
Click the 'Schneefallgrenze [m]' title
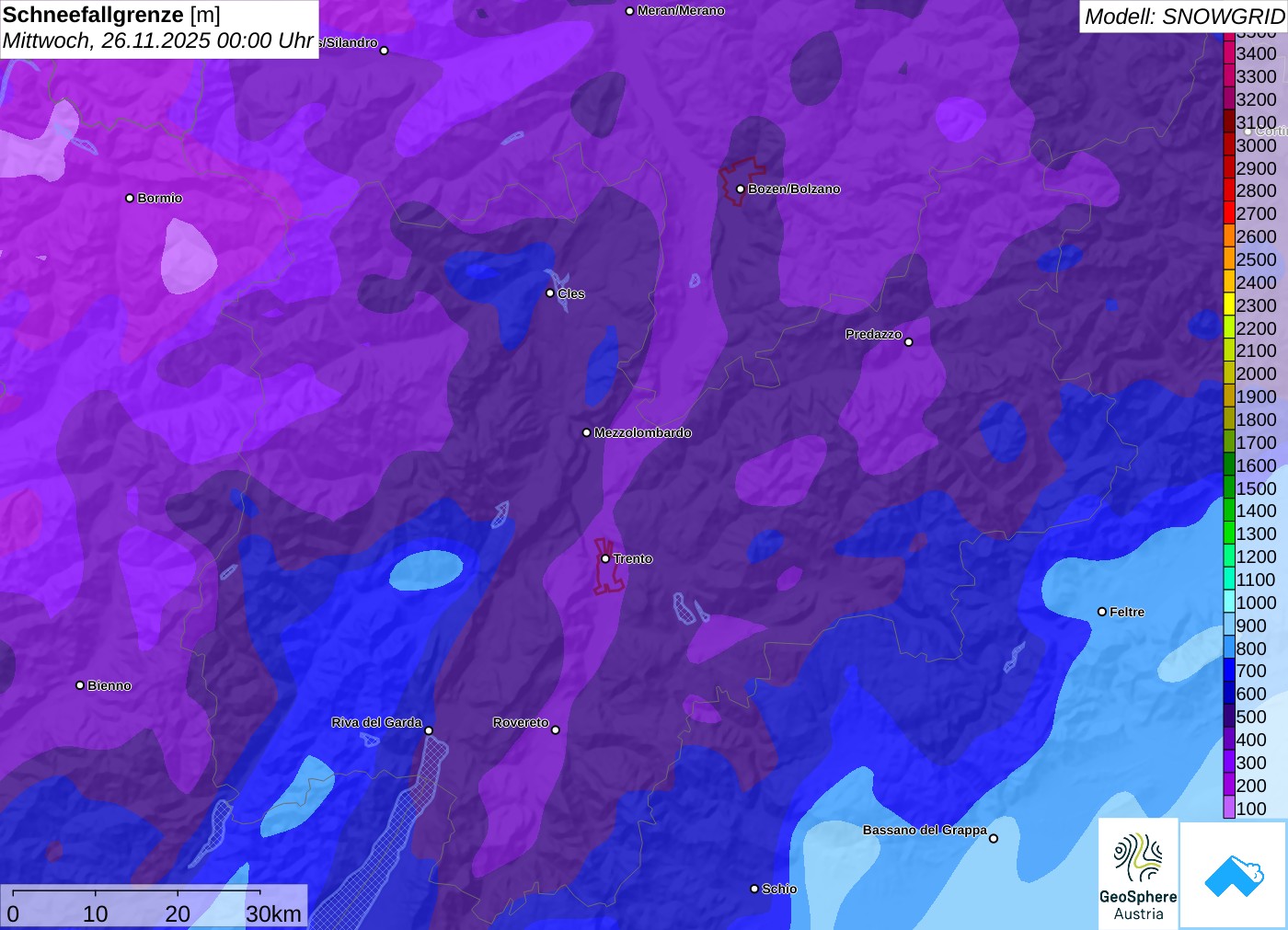[111, 15]
